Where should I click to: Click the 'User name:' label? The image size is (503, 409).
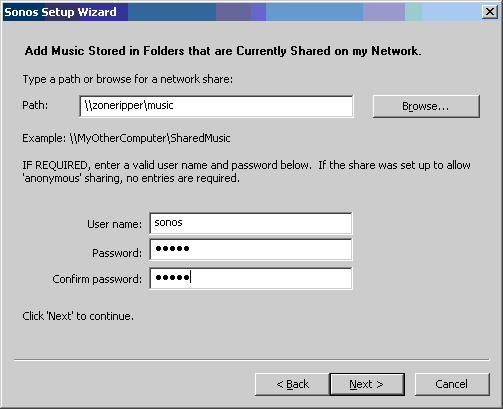pyautogui.click(x=114, y=224)
